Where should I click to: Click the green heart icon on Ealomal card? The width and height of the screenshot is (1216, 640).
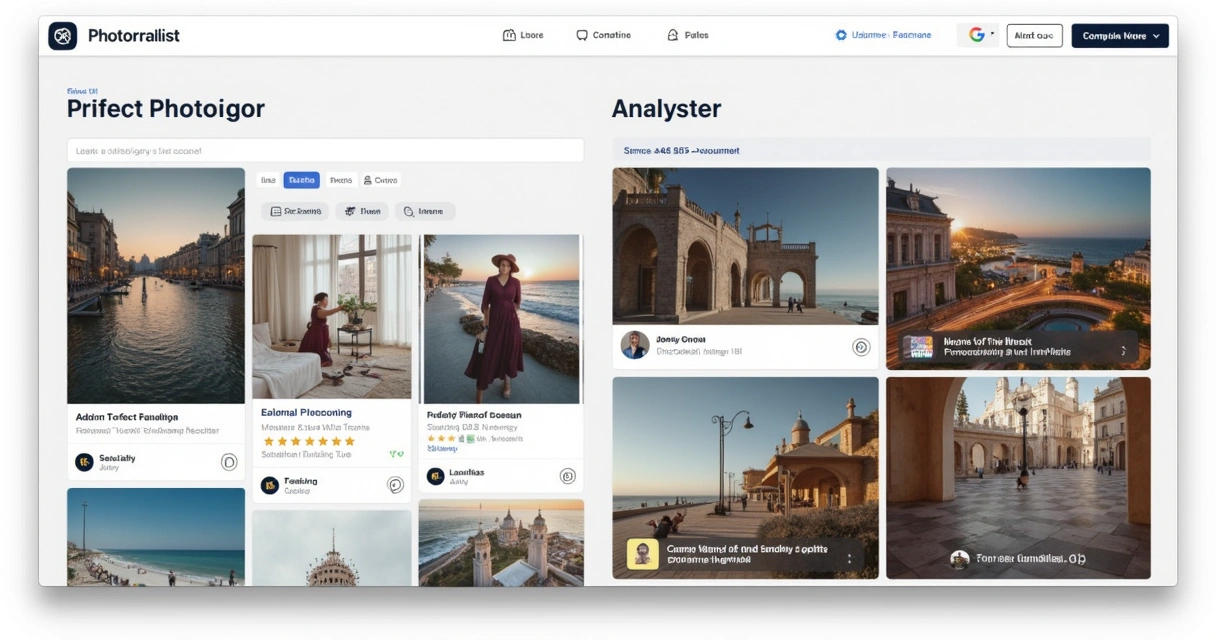pos(397,454)
